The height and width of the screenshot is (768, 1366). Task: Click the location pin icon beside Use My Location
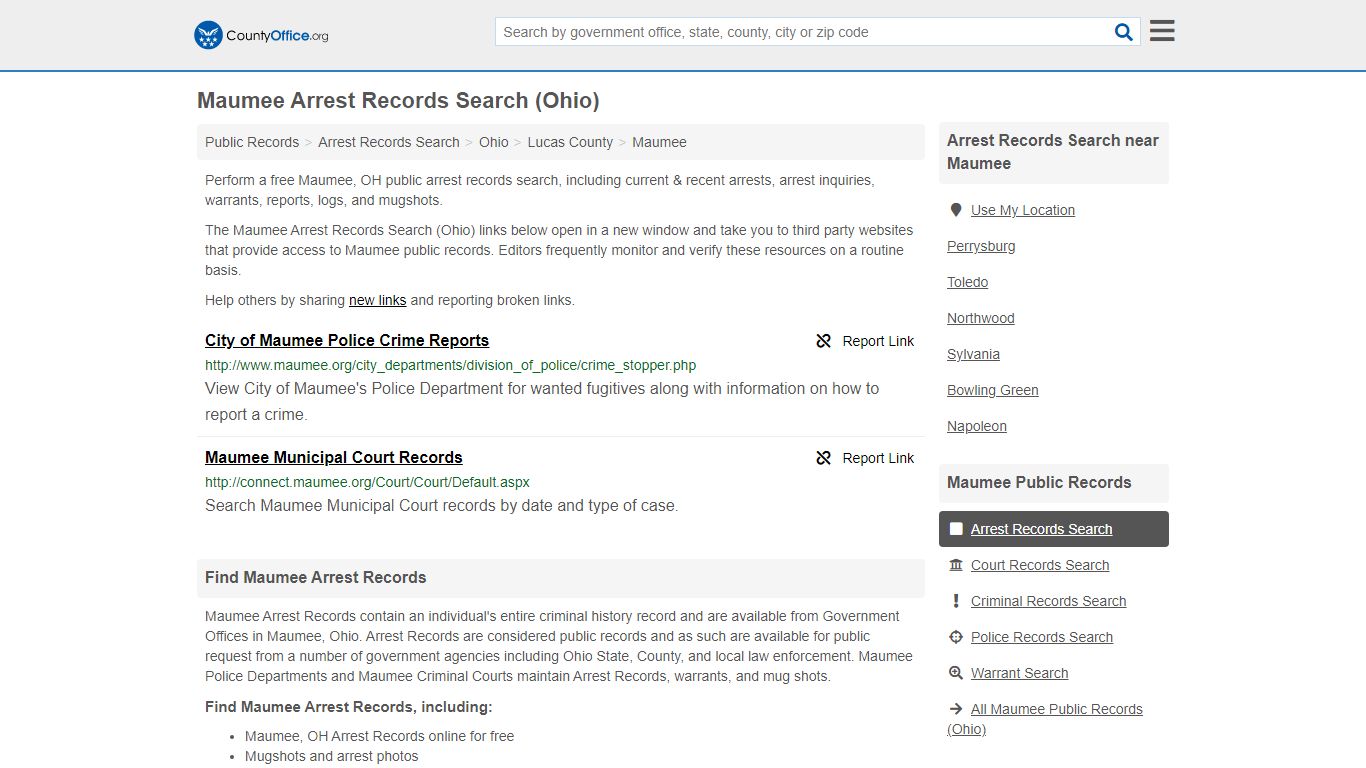click(x=956, y=210)
